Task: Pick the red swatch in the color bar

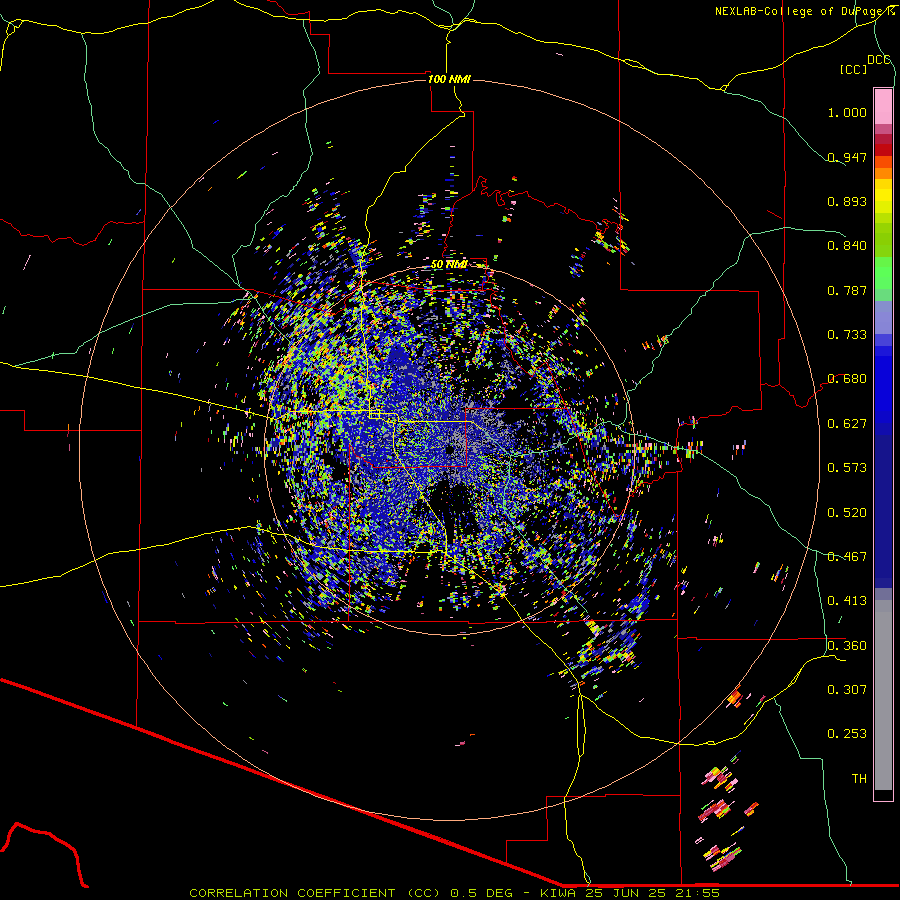Action: pyautogui.click(x=883, y=150)
